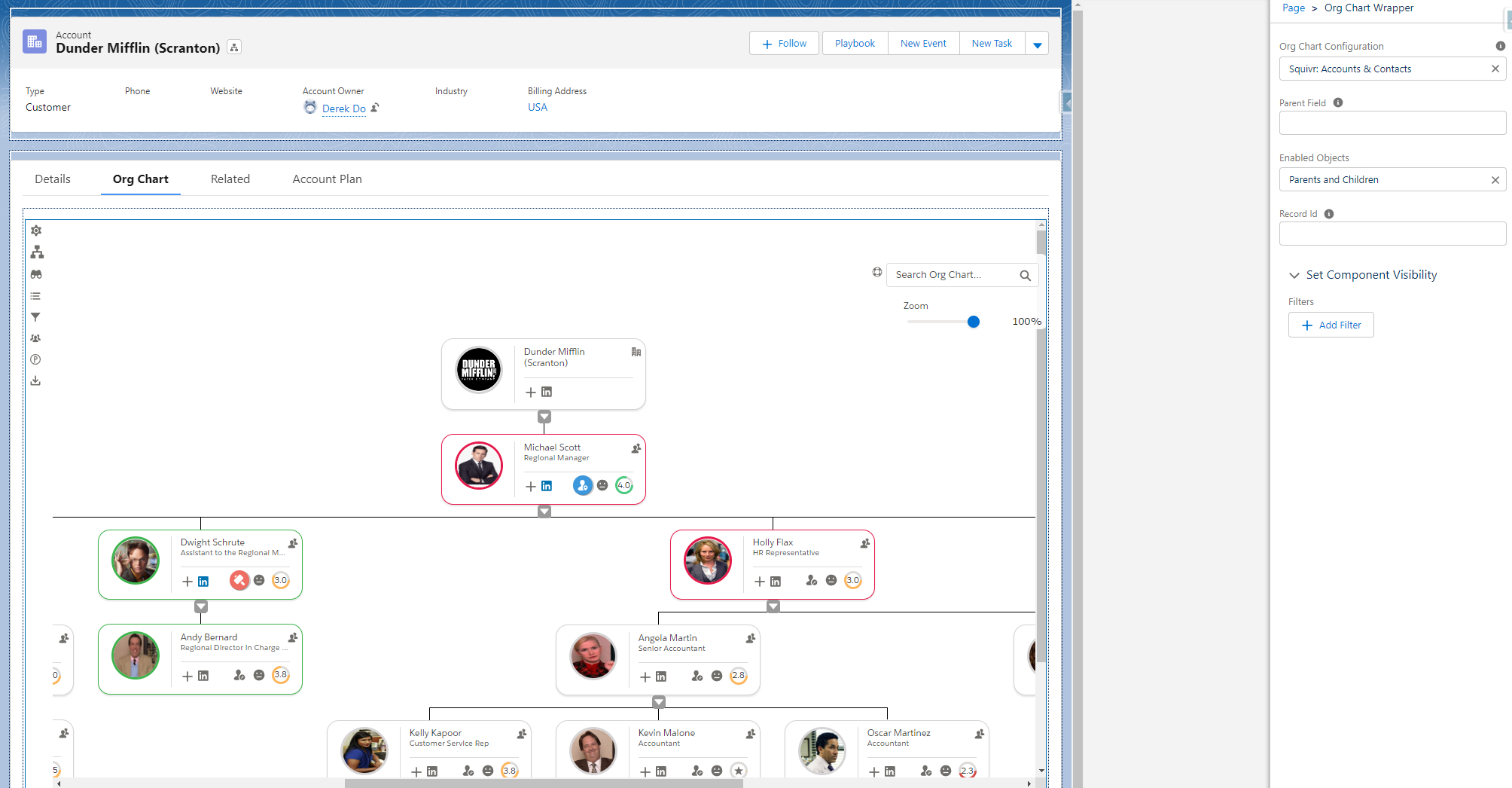The image size is (1512, 788).
Task: Click the star badge on Kevin Malone card
Action: [x=739, y=771]
